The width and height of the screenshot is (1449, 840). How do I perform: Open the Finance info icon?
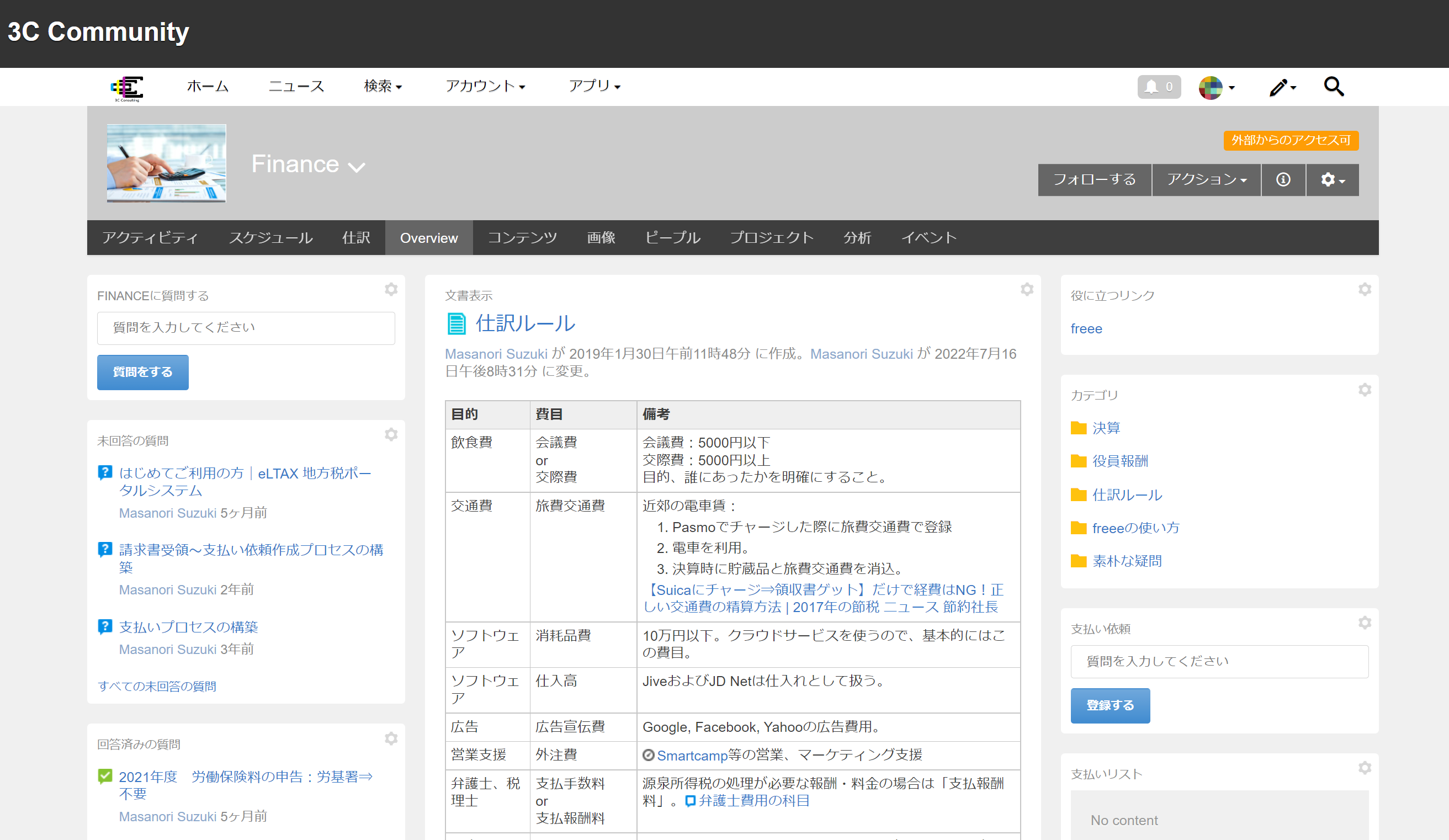[1282, 180]
